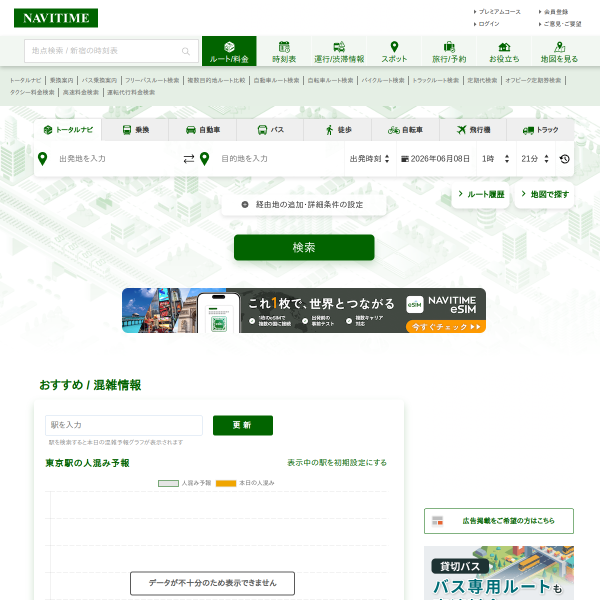The width and height of the screenshot is (600, 600).
Task: Click the search history clock icon
Action: point(565,159)
